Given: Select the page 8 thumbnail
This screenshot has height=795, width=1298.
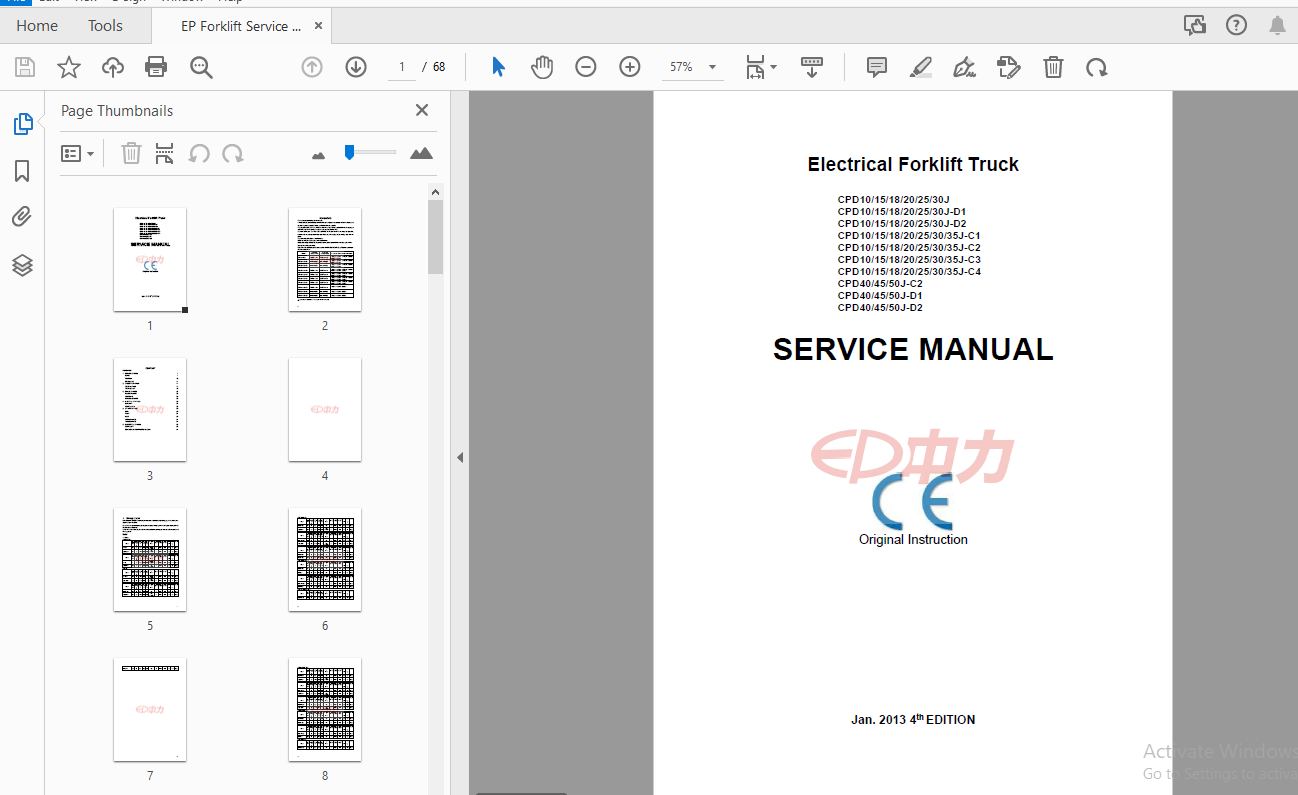Looking at the screenshot, I should pos(325,710).
